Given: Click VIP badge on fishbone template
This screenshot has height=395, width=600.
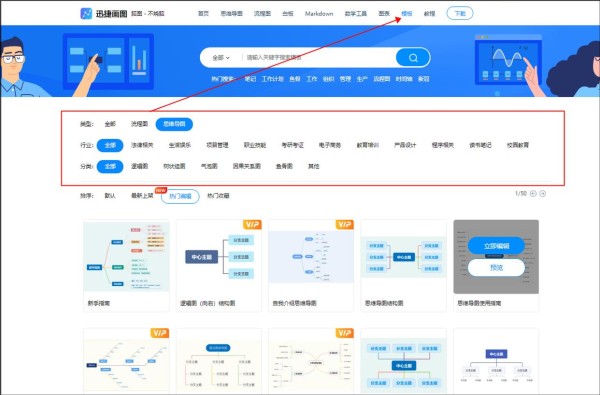Looking at the screenshot, I should tap(160, 333).
